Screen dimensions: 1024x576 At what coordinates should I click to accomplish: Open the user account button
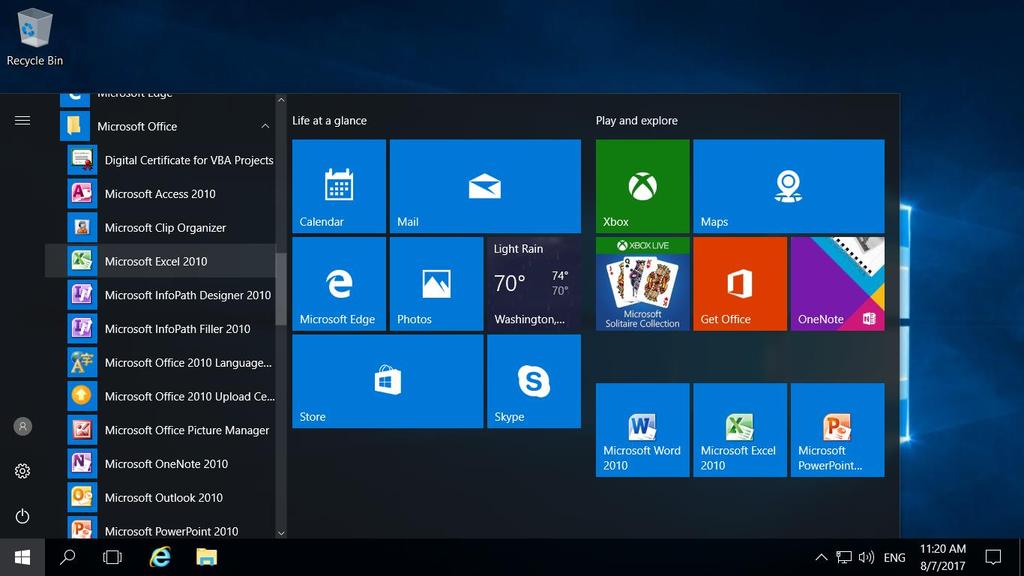[x=22, y=426]
